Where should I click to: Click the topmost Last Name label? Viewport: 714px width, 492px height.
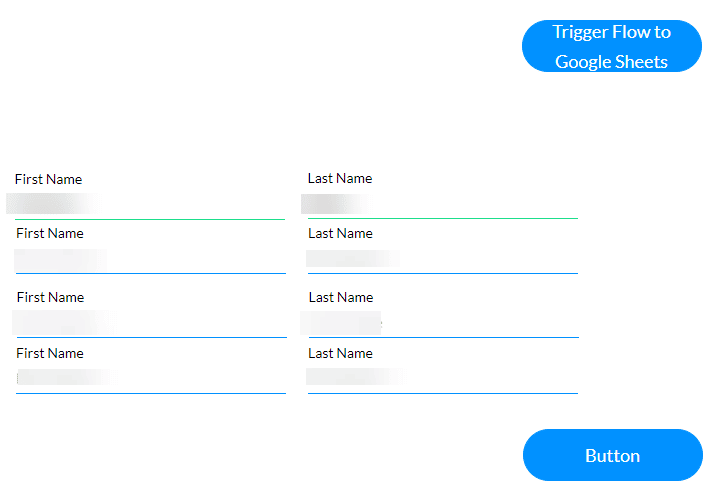(340, 178)
